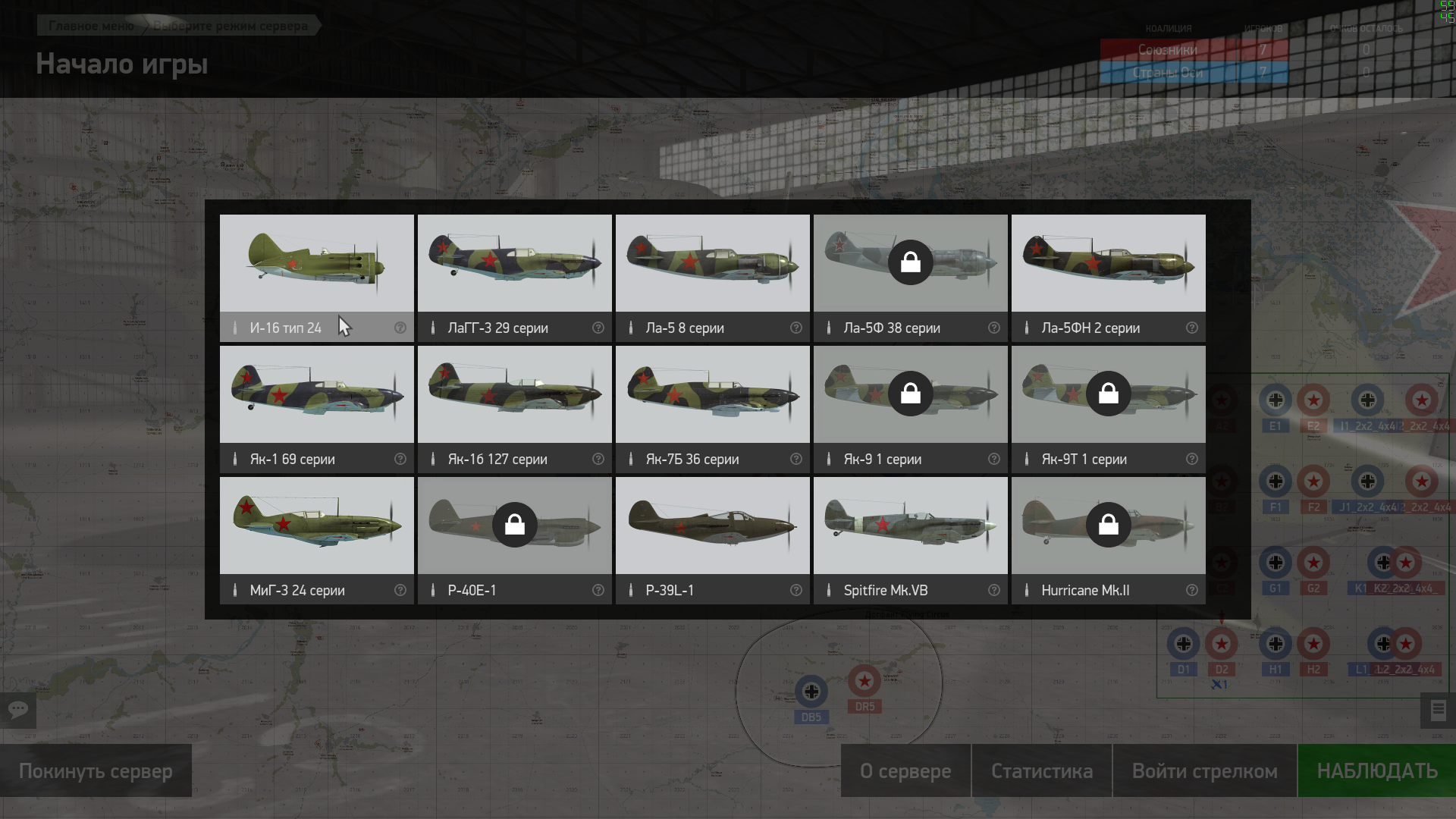The height and width of the screenshot is (819, 1456).
Task: Open info help for ЛаГГ-3 29 серии
Action: (598, 328)
